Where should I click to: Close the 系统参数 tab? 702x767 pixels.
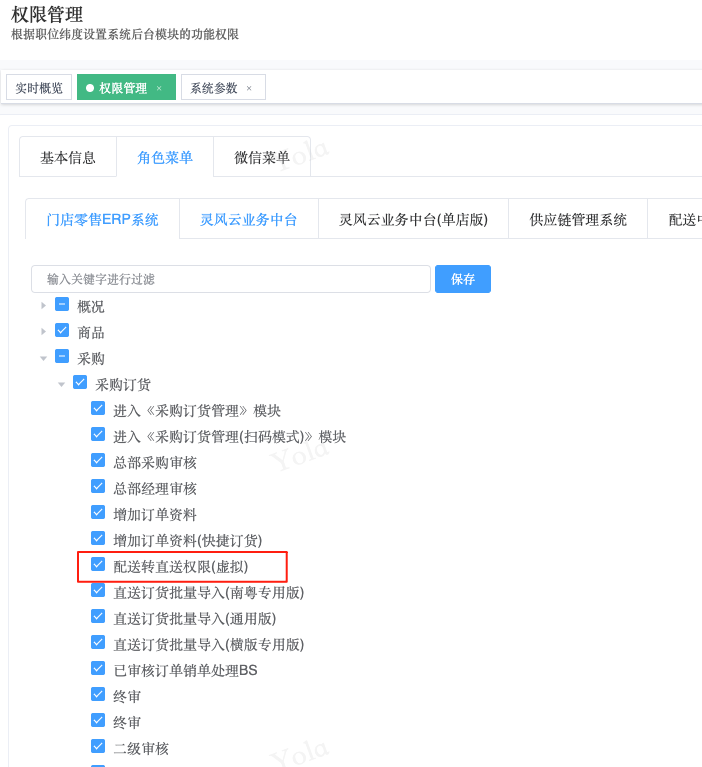[x=249, y=88]
